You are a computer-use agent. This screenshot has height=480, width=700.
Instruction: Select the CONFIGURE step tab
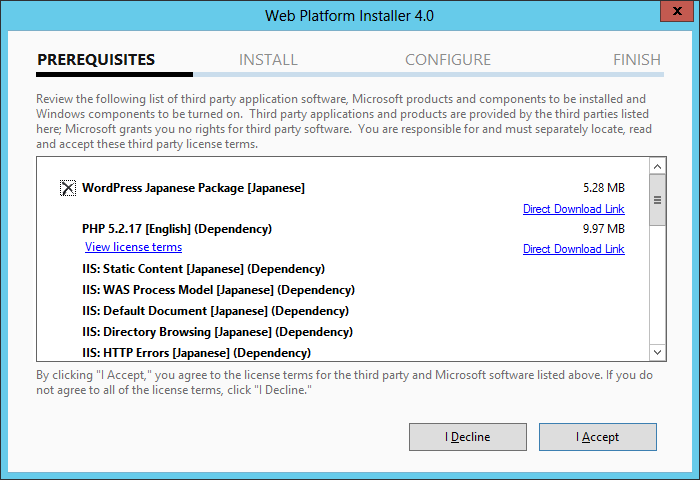[x=448, y=59]
